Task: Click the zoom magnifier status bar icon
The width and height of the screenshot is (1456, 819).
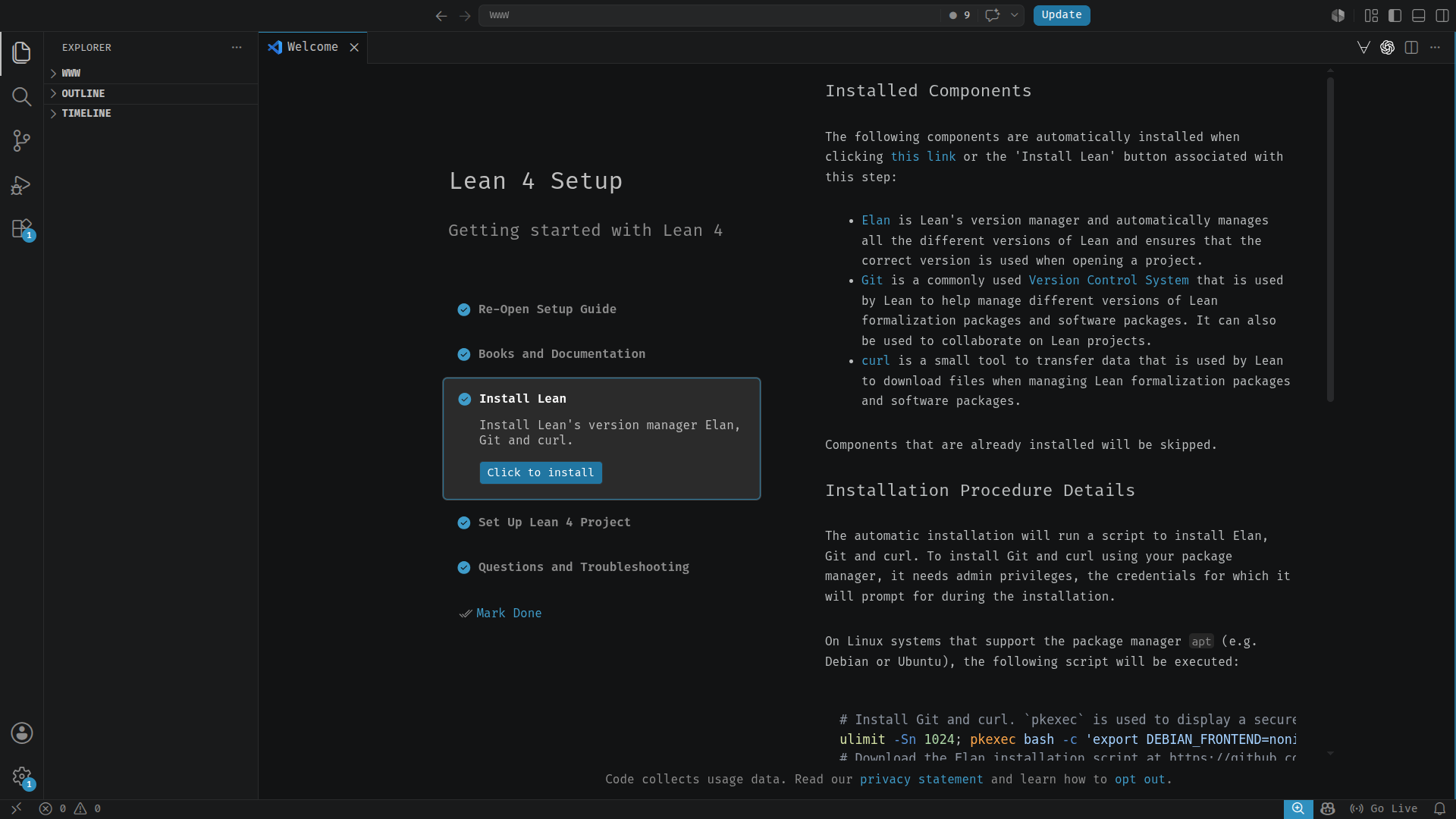Action: (x=1298, y=809)
